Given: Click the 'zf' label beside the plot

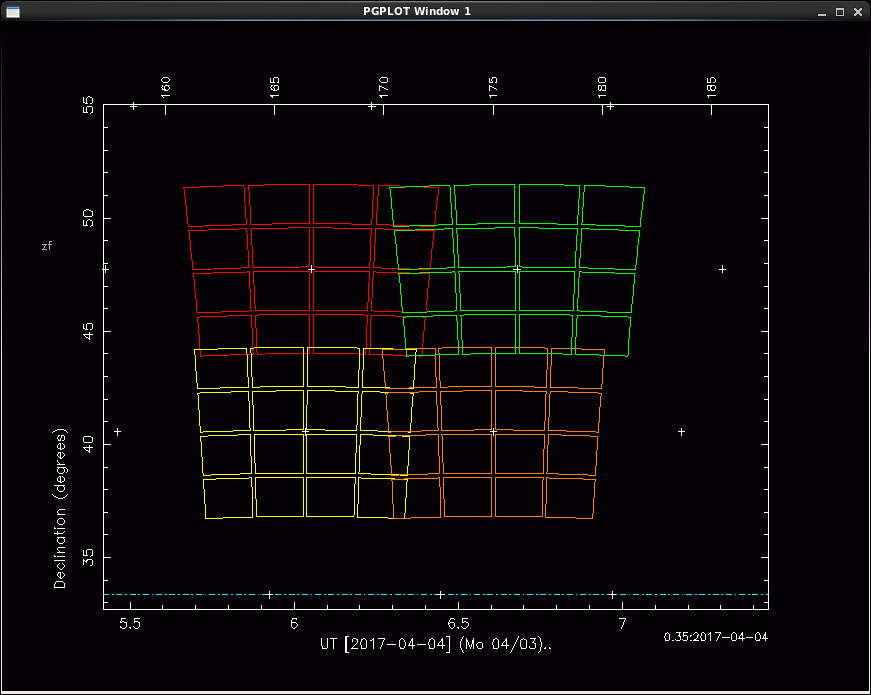Looking at the screenshot, I should pyautogui.click(x=47, y=246).
